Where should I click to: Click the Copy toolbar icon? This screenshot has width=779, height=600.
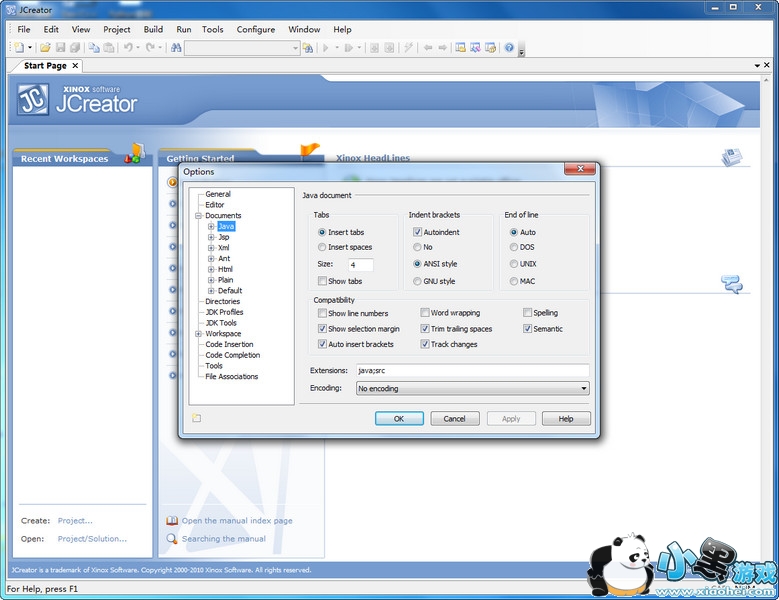pos(94,48)
